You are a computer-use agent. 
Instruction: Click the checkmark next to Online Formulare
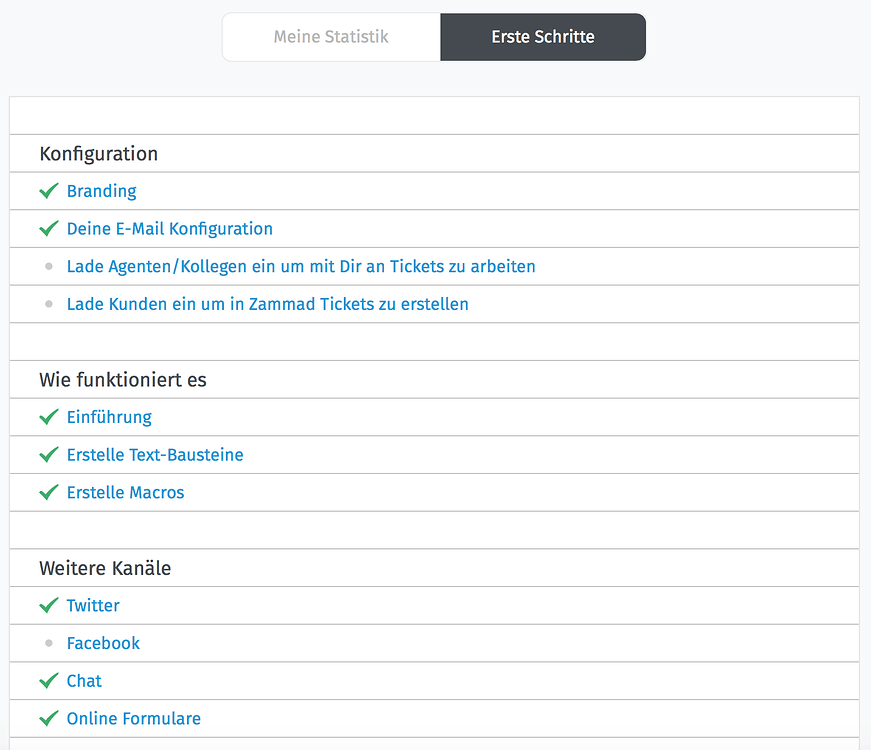(48, 718)
